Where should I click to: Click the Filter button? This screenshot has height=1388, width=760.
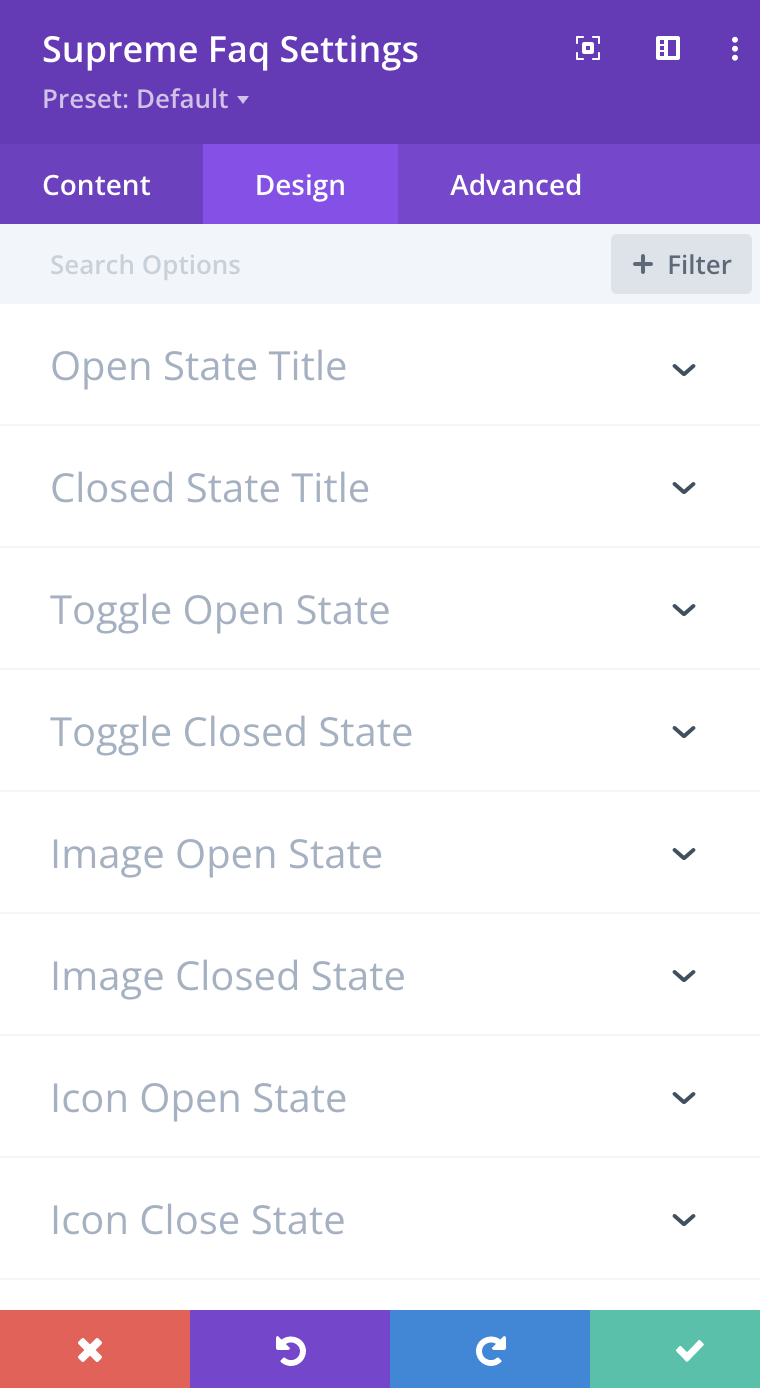pos(682,264)
